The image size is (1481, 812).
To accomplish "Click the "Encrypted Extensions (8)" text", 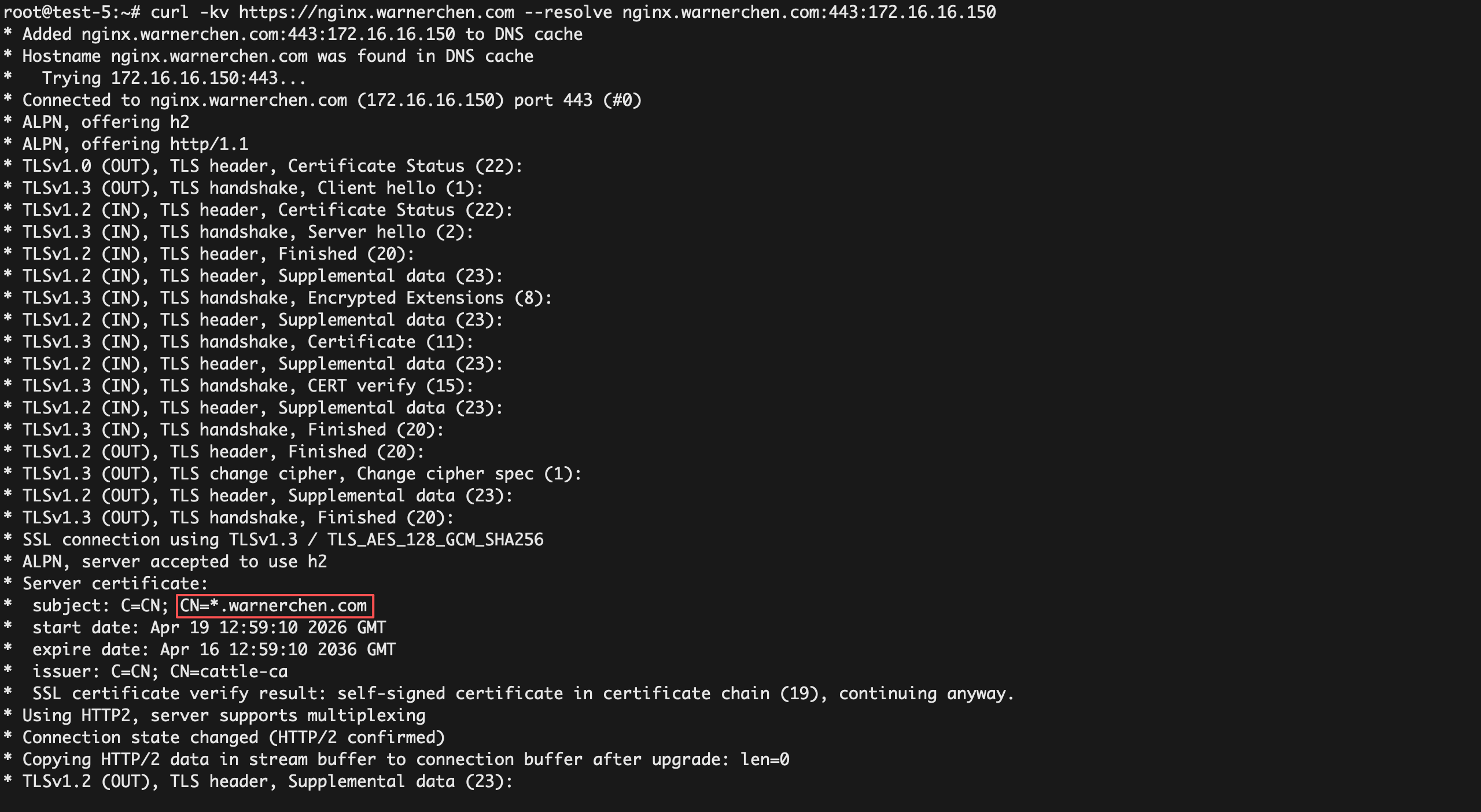I will (429, 298).
